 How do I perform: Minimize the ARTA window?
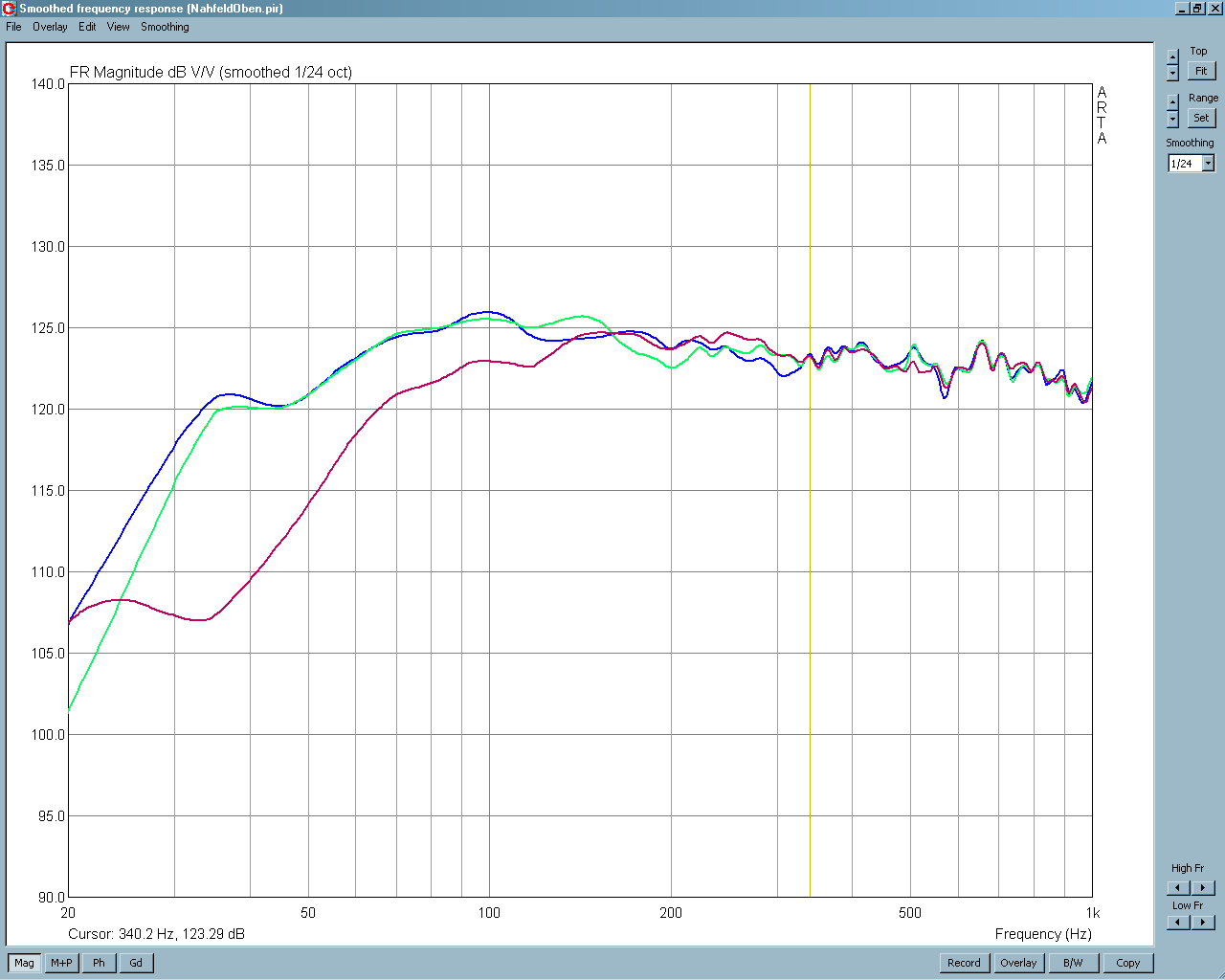(1182, 9)
